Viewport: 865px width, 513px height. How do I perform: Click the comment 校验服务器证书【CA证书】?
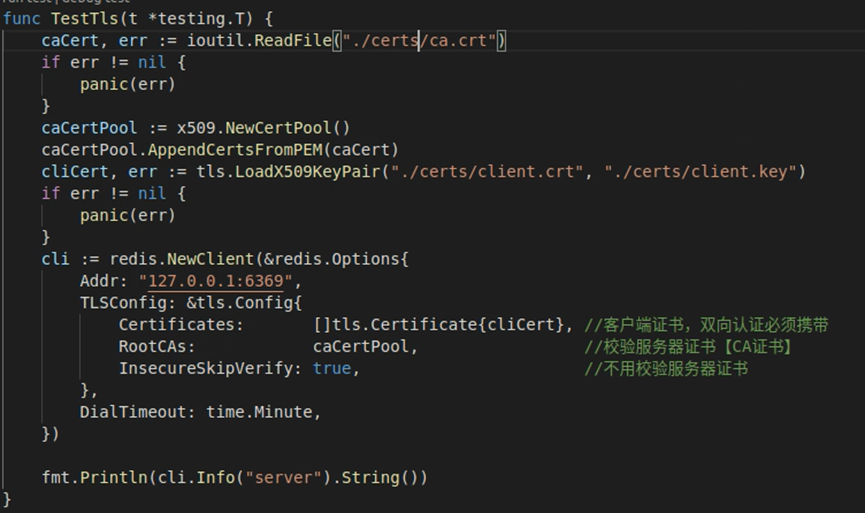point(688,346)
